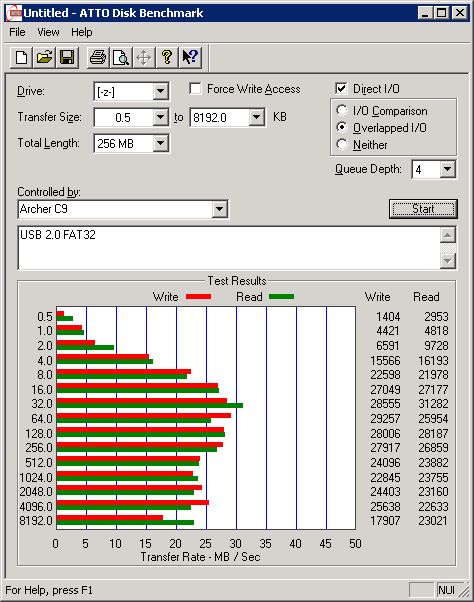Start the benchmark with the Start button
The height and width of the screenshot is (602, 474).
click(x=423, y=209)
